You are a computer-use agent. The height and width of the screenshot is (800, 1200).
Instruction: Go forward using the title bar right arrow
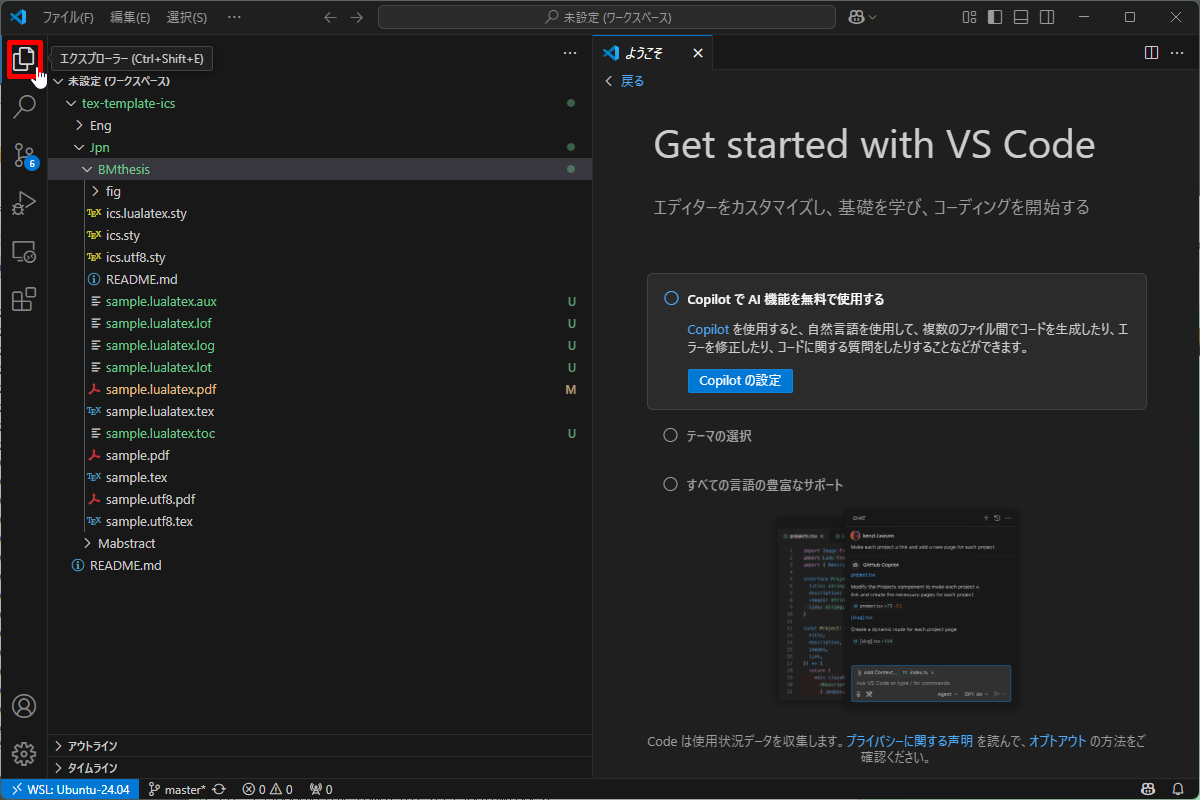coord(359,17)
